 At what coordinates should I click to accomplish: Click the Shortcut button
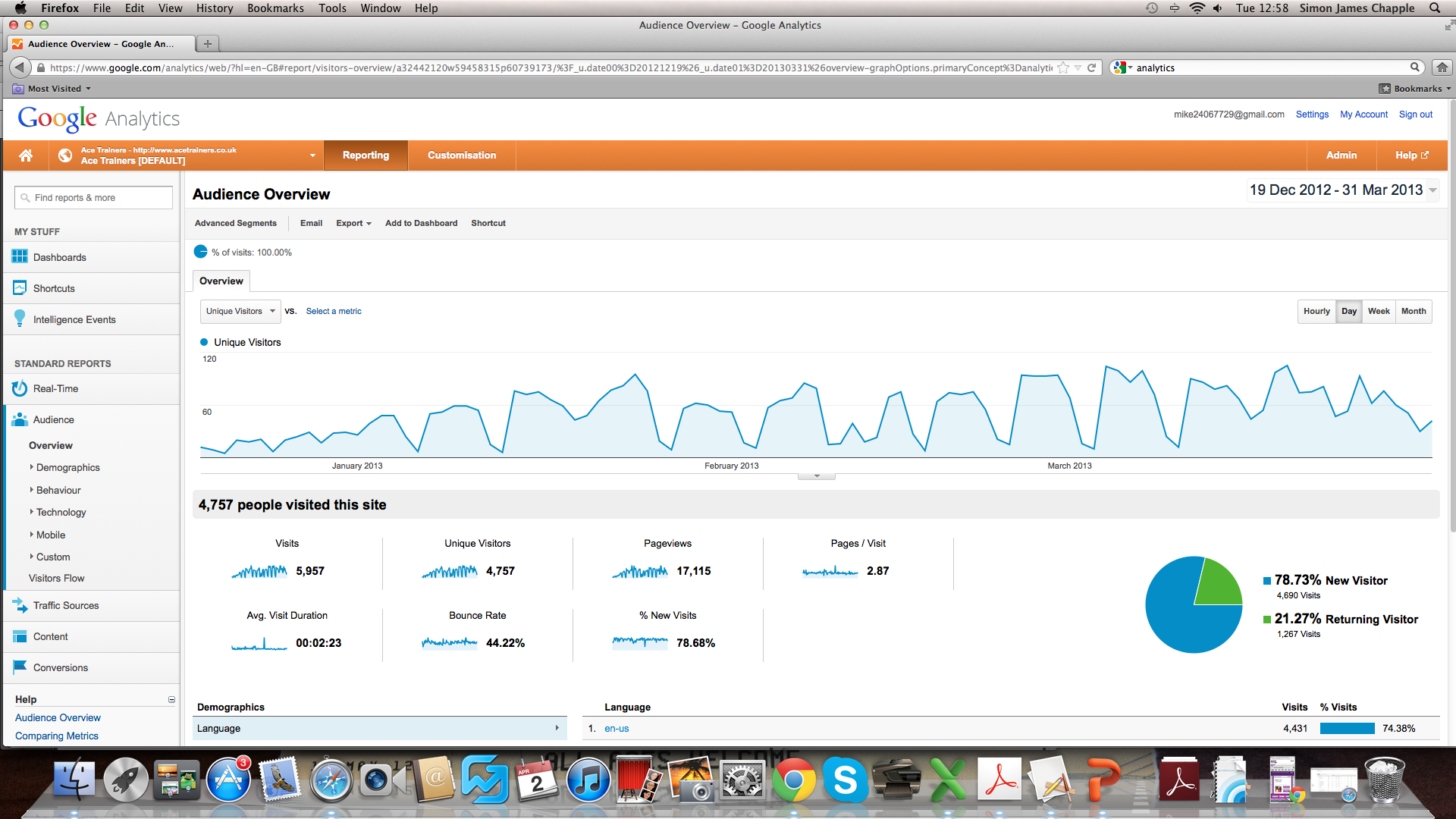[488, 223]
